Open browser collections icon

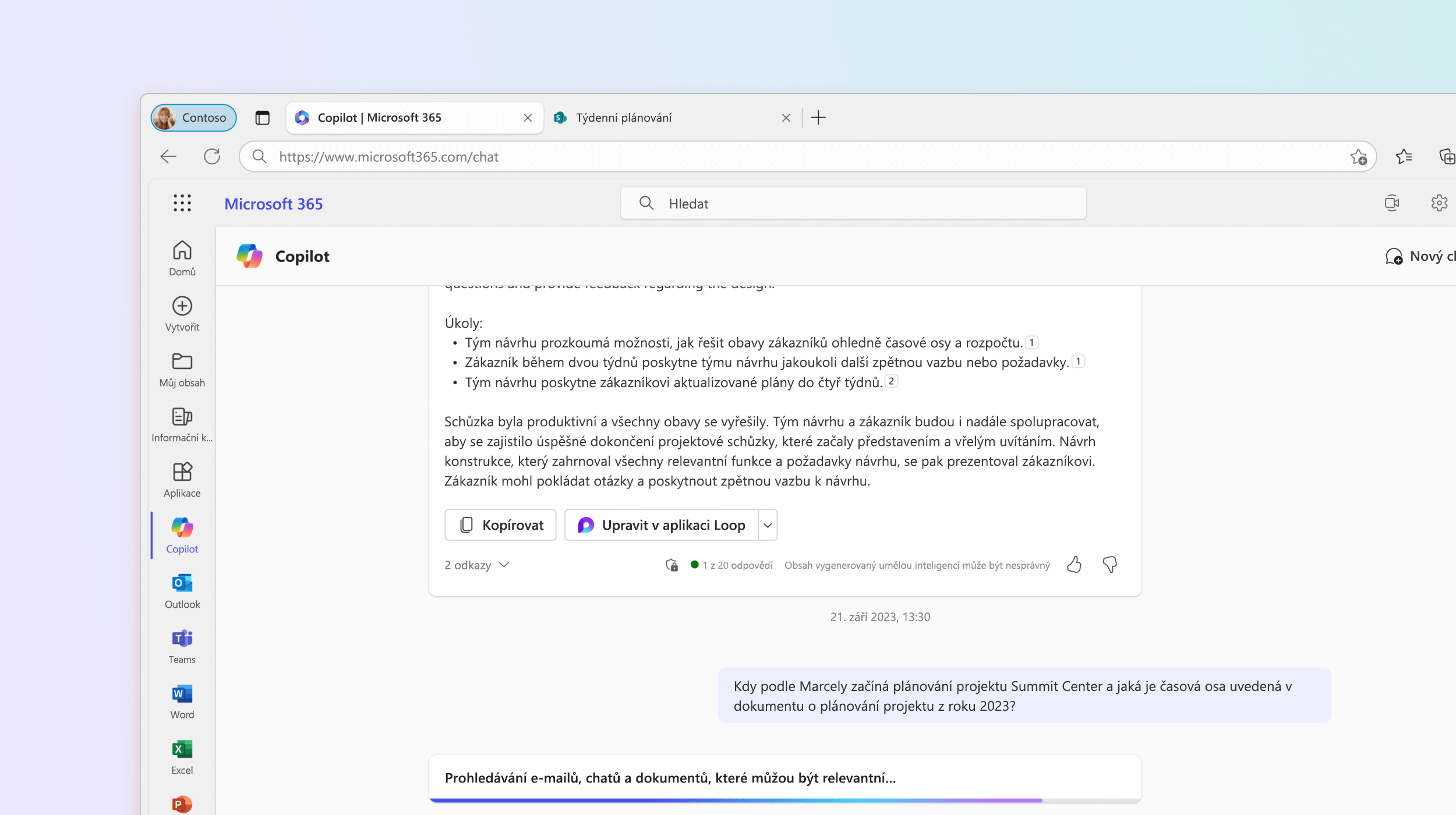(x=1447, y=157)
